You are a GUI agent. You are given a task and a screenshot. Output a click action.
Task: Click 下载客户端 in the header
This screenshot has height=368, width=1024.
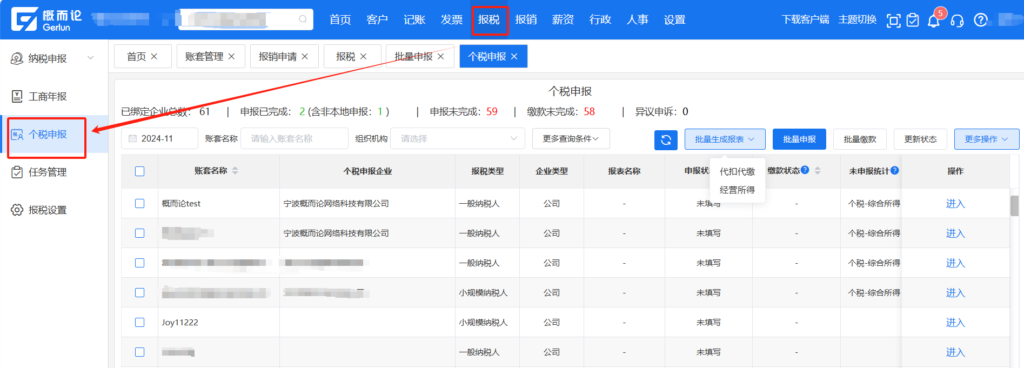tap(805, 20)
